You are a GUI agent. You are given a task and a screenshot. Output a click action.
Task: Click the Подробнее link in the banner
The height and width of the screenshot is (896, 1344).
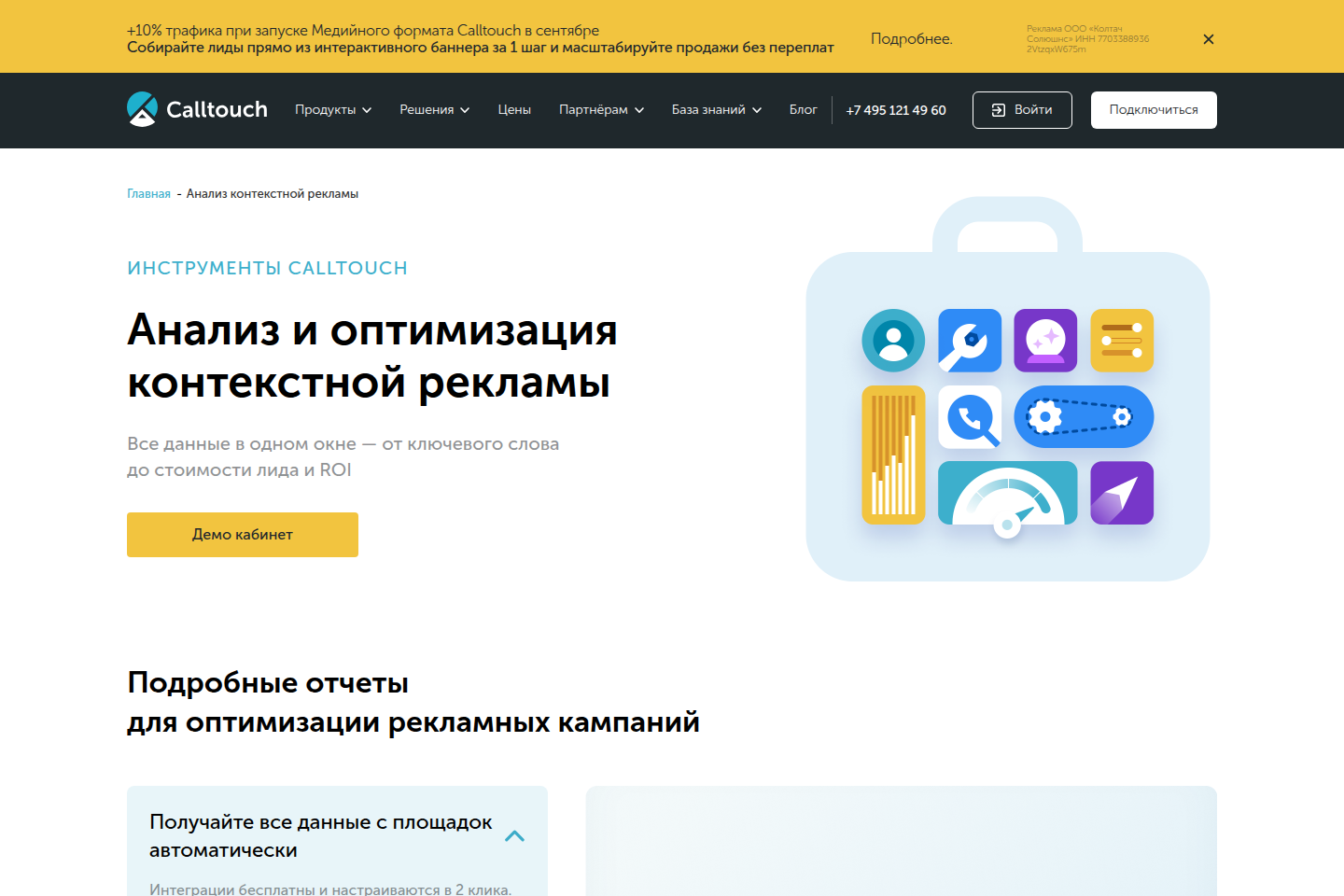click(912, 39)
